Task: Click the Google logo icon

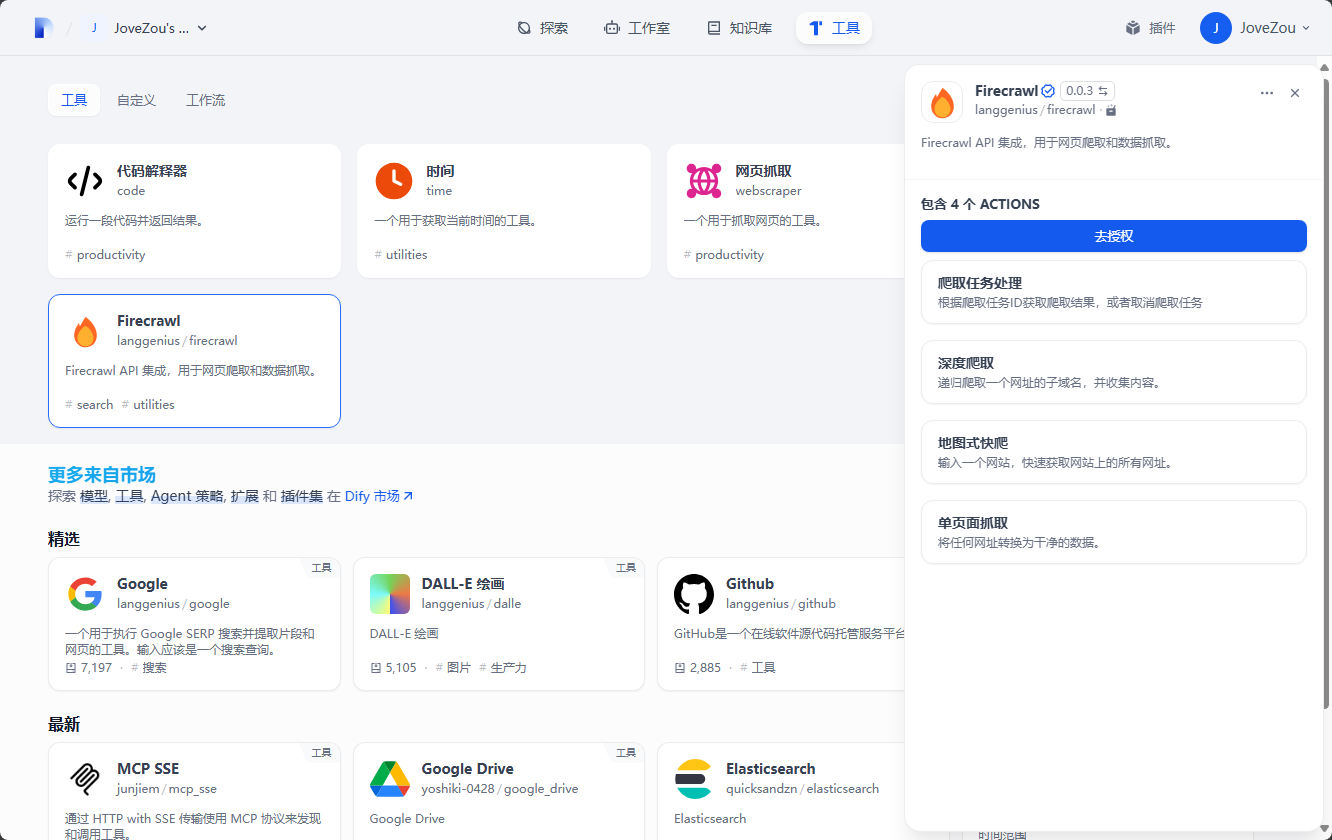Action: 85,594
